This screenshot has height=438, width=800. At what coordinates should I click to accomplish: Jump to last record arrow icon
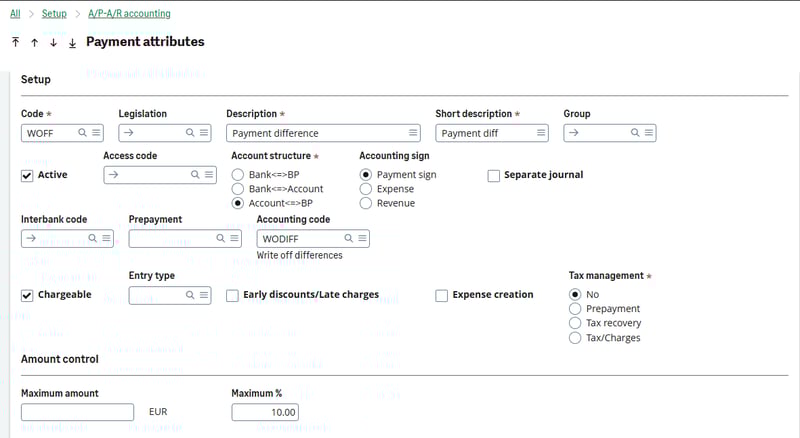click(x=72, y=43)
